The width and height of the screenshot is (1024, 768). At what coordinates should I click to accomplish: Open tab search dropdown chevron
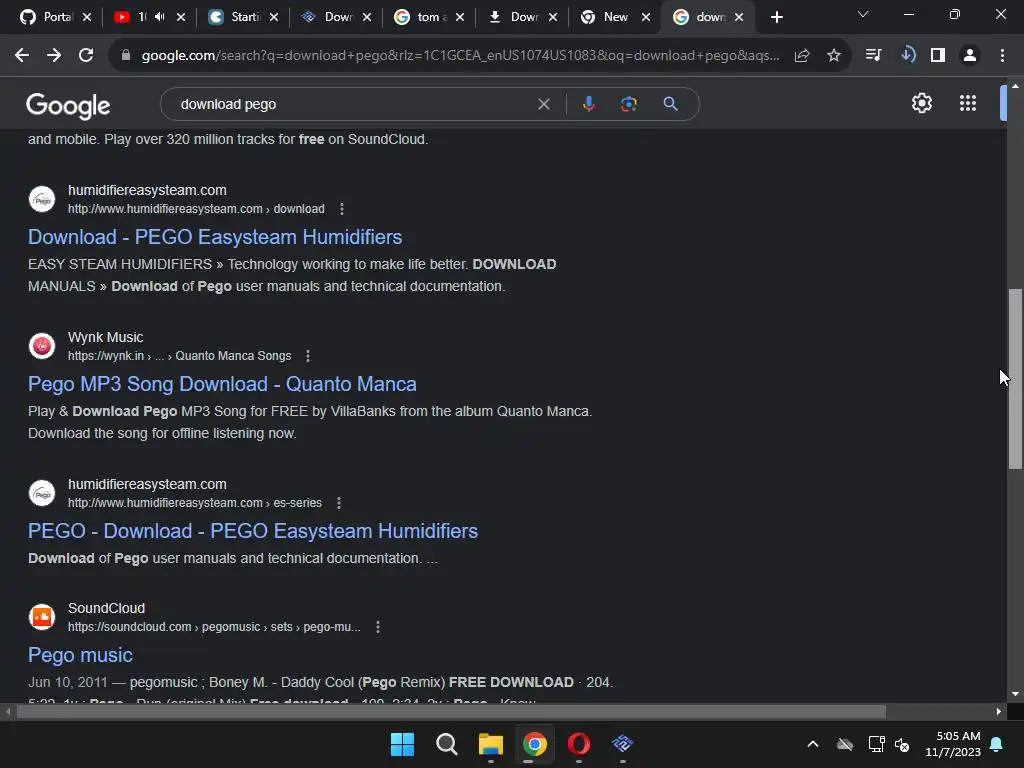pyautogui.click(x=863, y=14)
